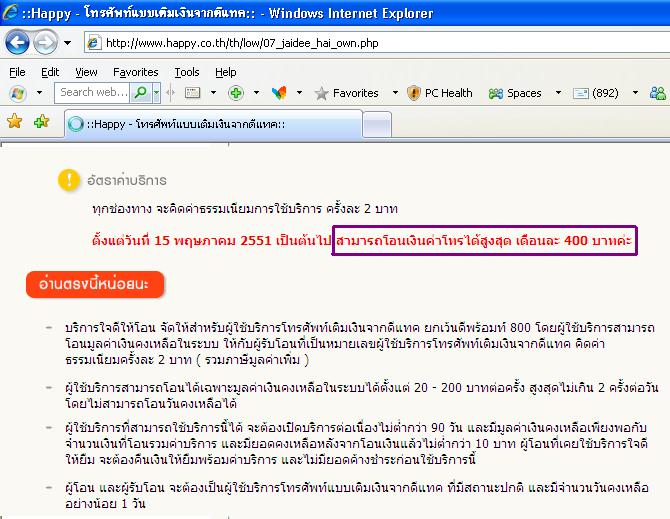This screenshot has width=670, height=519.
Task: Expand the Spaces dropdown arrow
Action: (x=558, y=93)
